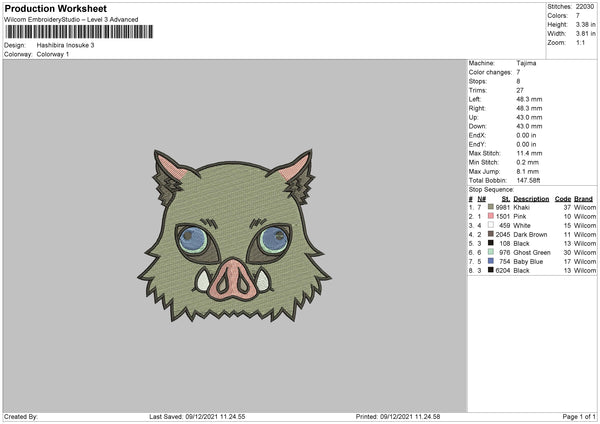Click the 'Right:' measurement label
The width and height of the screenshot is (600, 424).
[x=477, y=108]
